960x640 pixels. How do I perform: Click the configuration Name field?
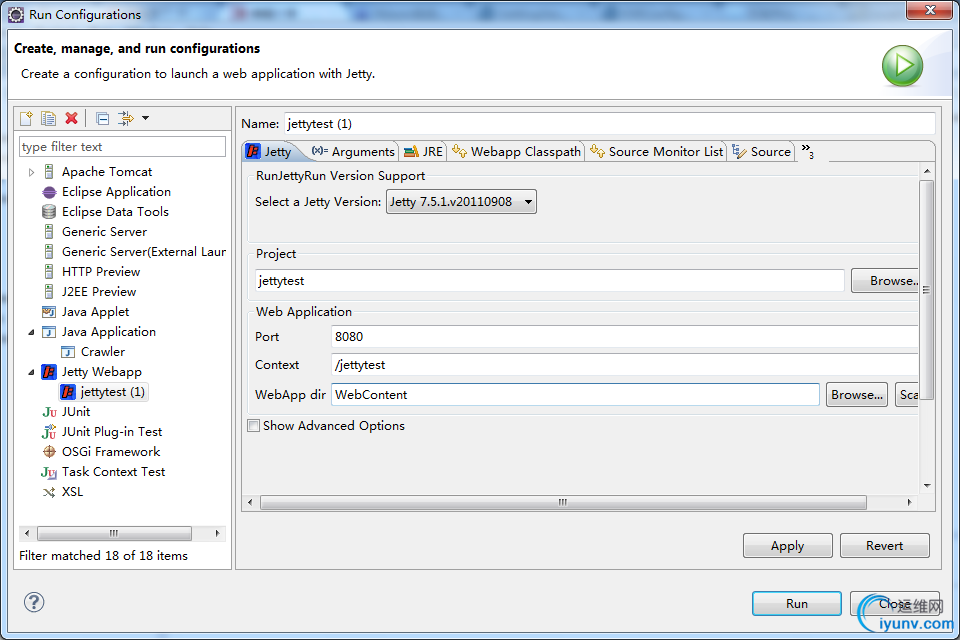click(x=609, y=124)
